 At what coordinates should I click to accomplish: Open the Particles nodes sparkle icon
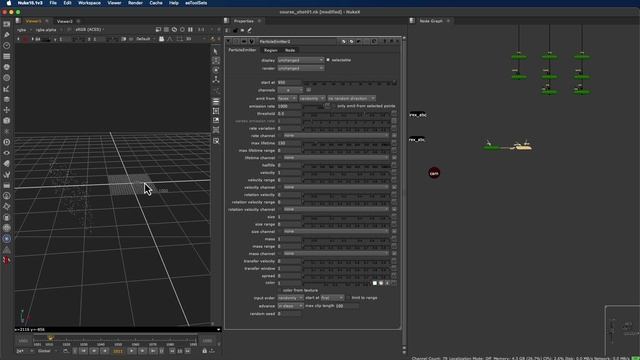tap(7, 131)
